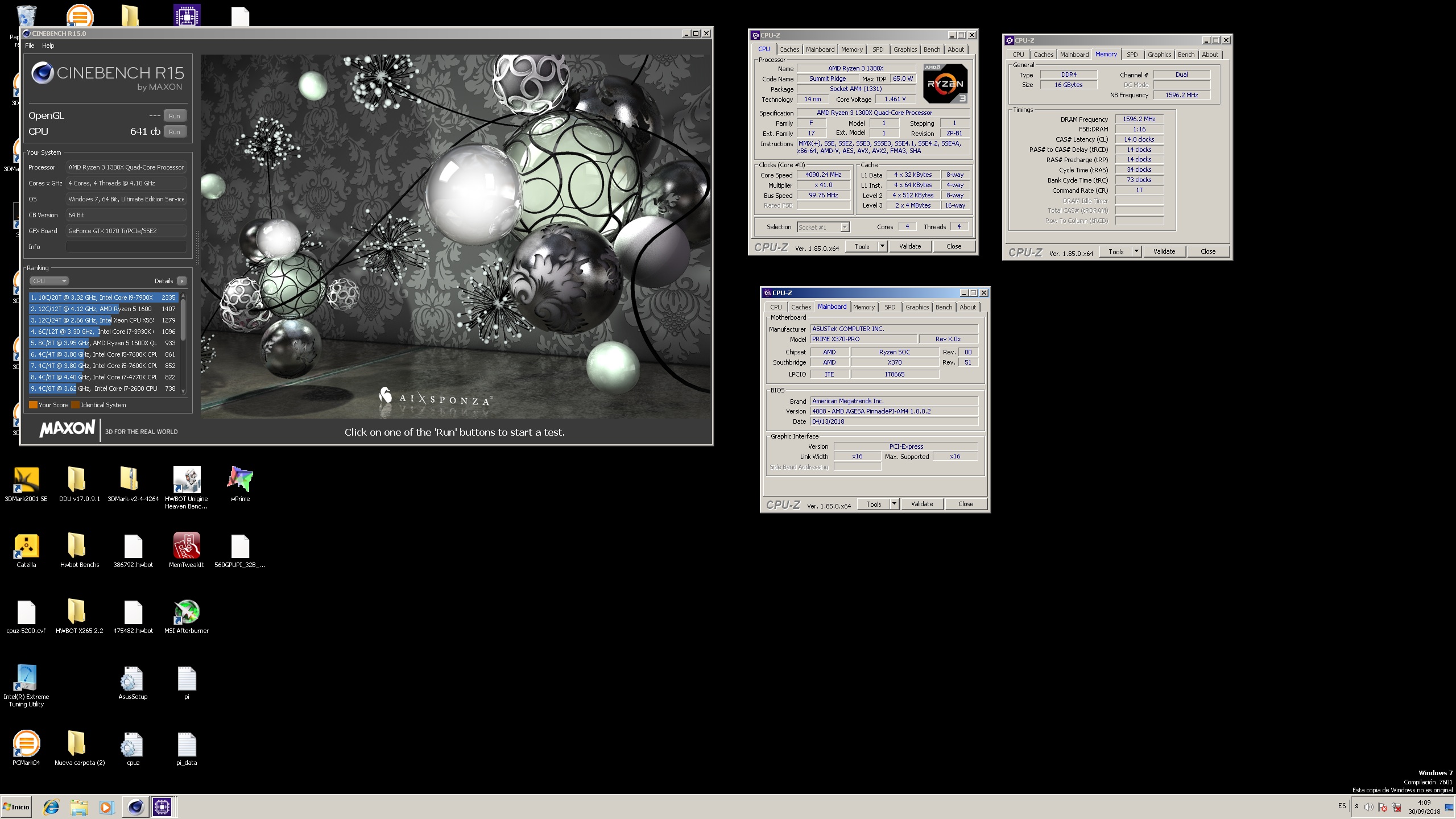Open SPD tab in the Memory window
This screenshot has width=1456, height=819.
click(1132, 55)
